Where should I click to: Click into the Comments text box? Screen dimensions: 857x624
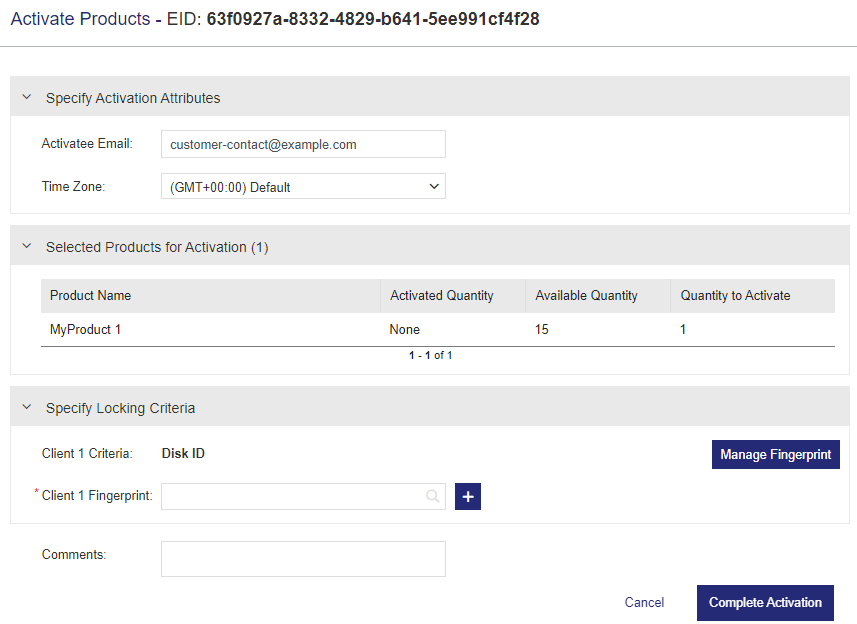point(303,559)
